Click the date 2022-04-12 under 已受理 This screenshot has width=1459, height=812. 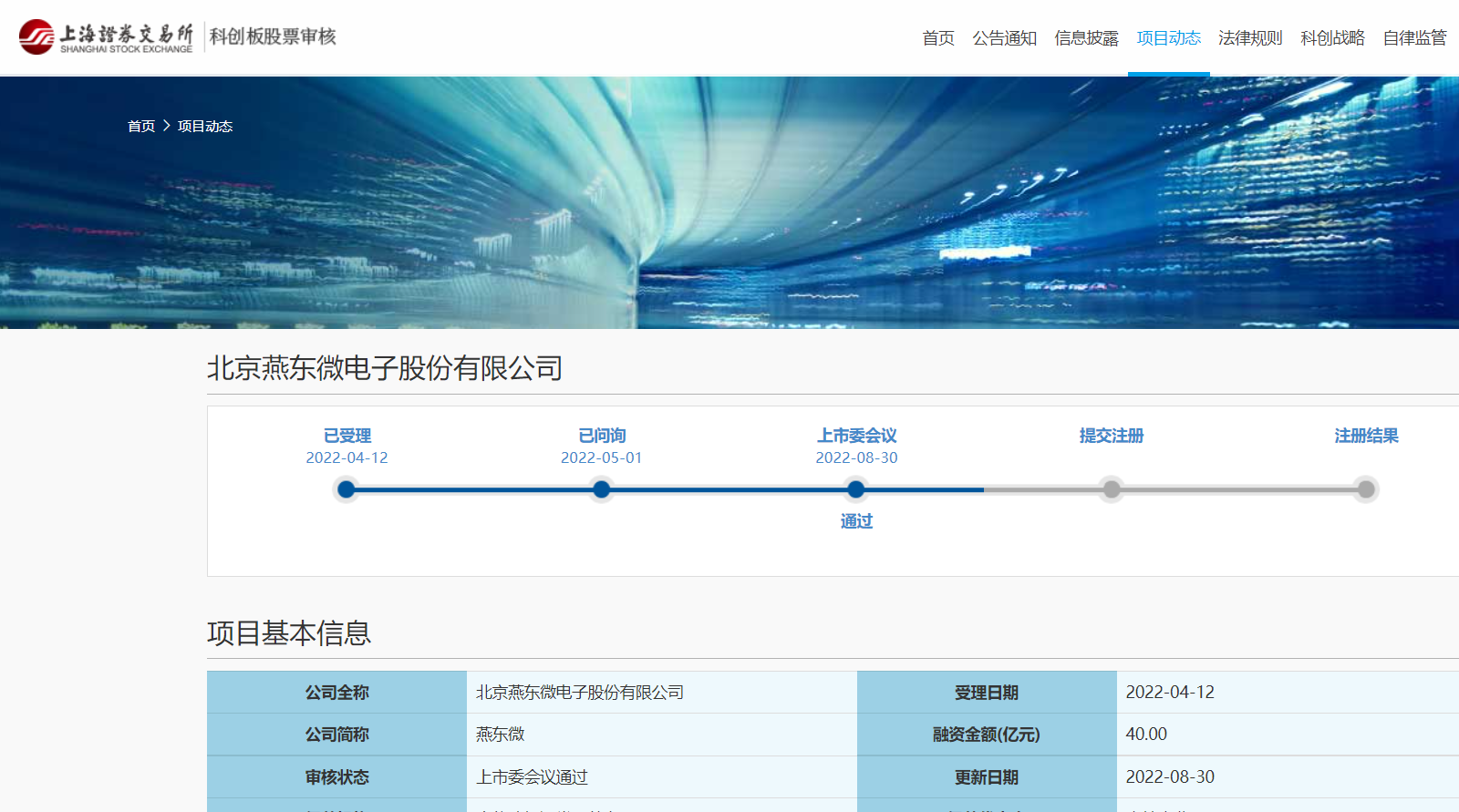tap(347, 457)
